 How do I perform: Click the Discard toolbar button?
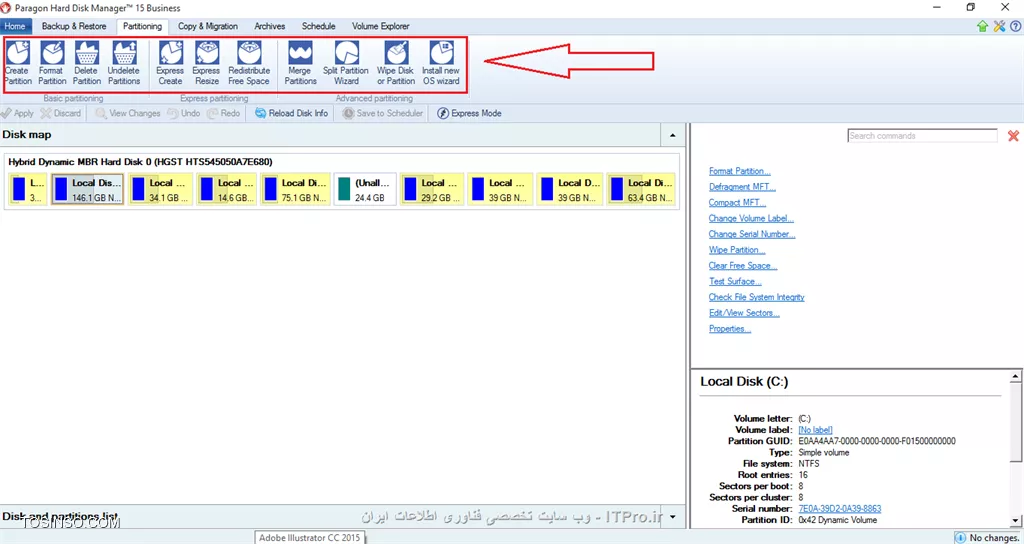61,113
